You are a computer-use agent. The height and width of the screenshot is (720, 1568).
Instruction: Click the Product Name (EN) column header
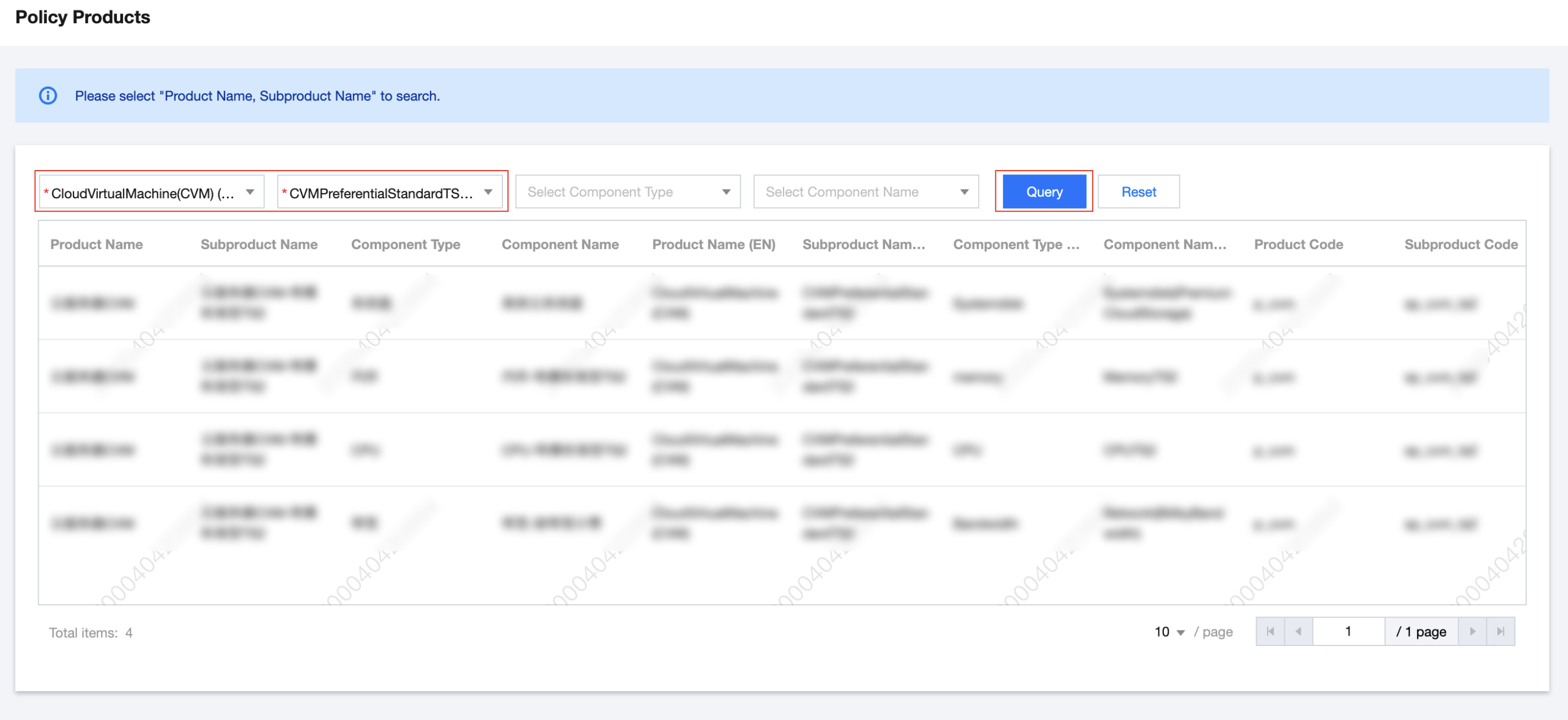click(x=713, y=244)
